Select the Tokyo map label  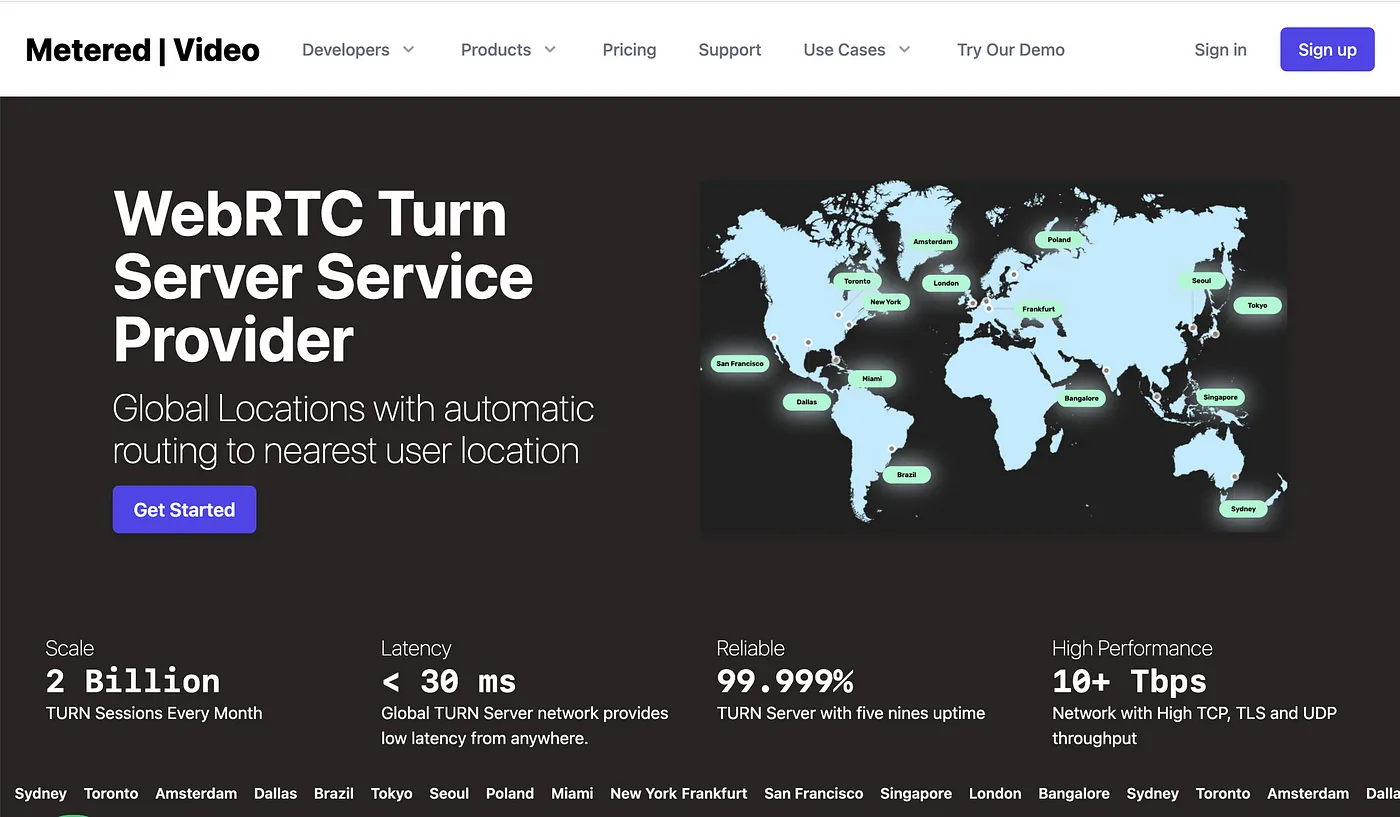click(x=1257, y=306)
